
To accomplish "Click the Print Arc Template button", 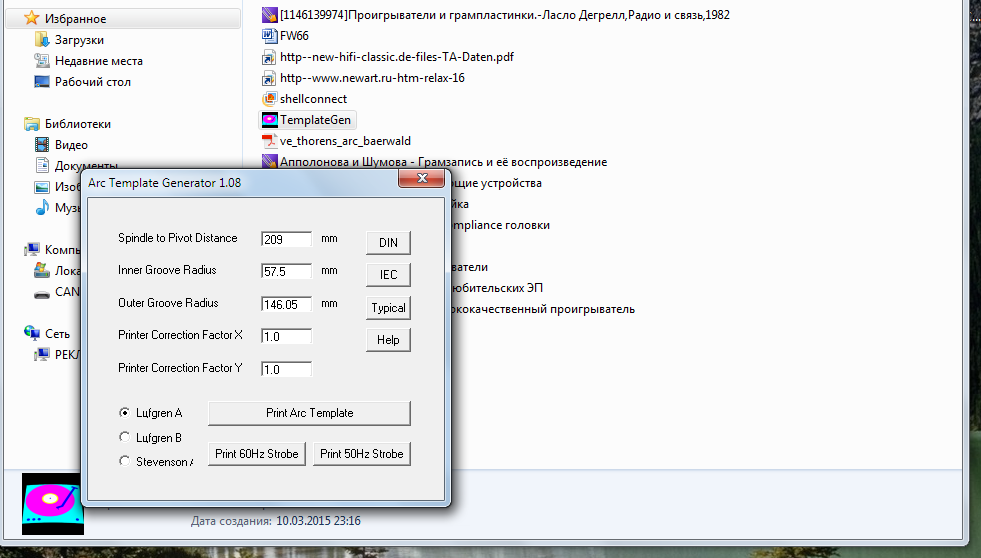I will (309, 413).
